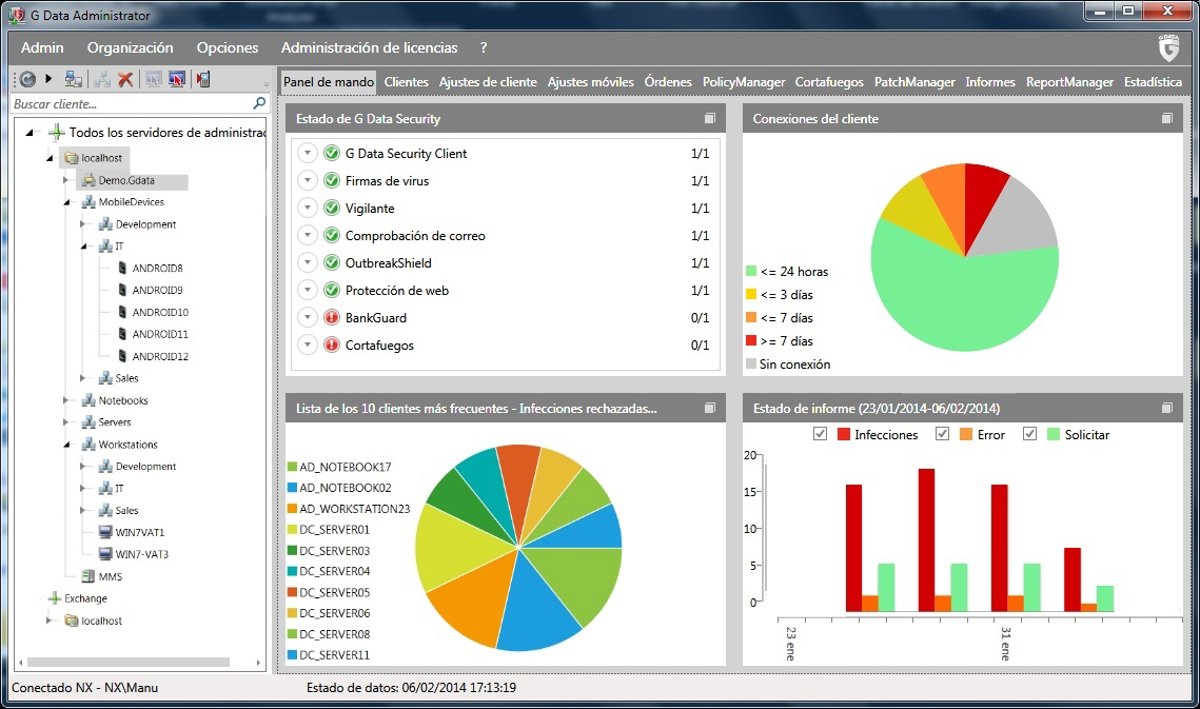Click the monitor with red cursor icon

(x=177, y=79)
